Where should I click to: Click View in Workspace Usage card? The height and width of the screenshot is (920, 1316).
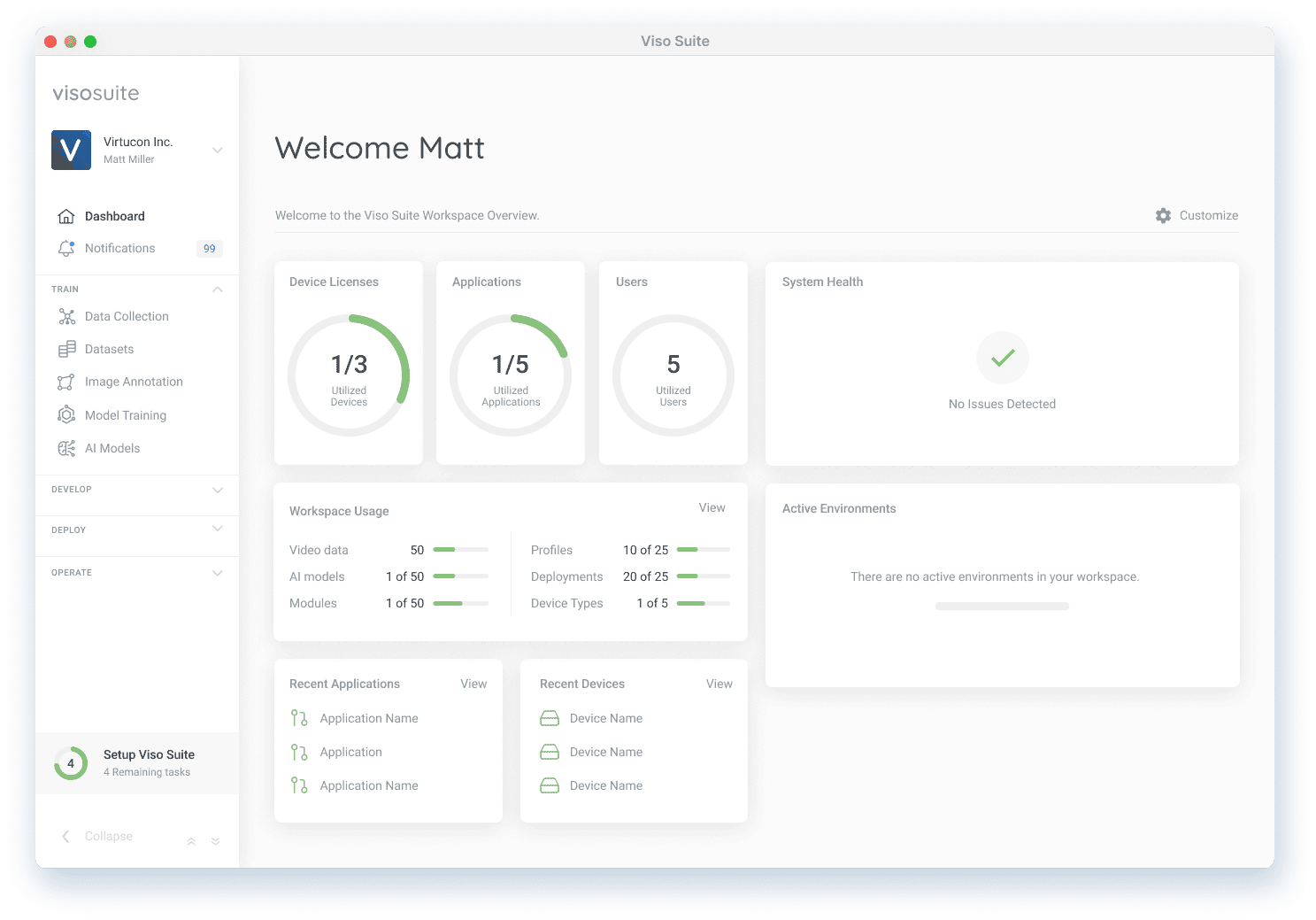pyautogui.click(x=712, y=508)
